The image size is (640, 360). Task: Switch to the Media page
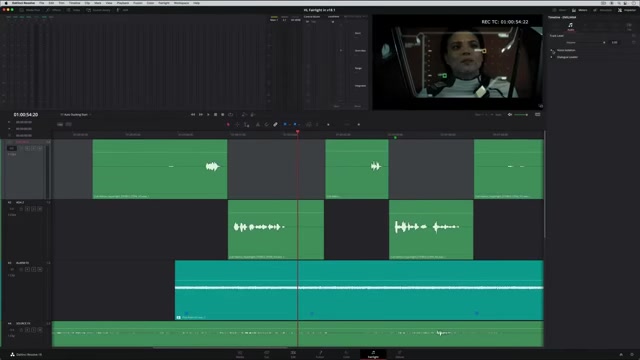240,354
